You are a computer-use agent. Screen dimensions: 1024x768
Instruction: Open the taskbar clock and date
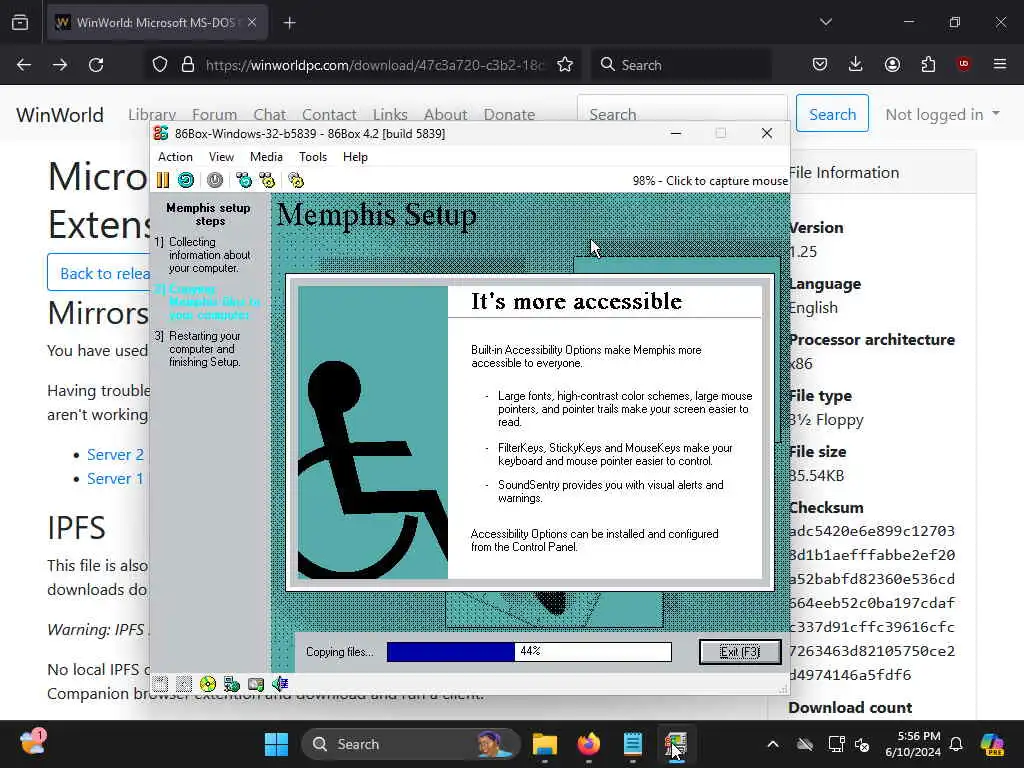(913, 744)
